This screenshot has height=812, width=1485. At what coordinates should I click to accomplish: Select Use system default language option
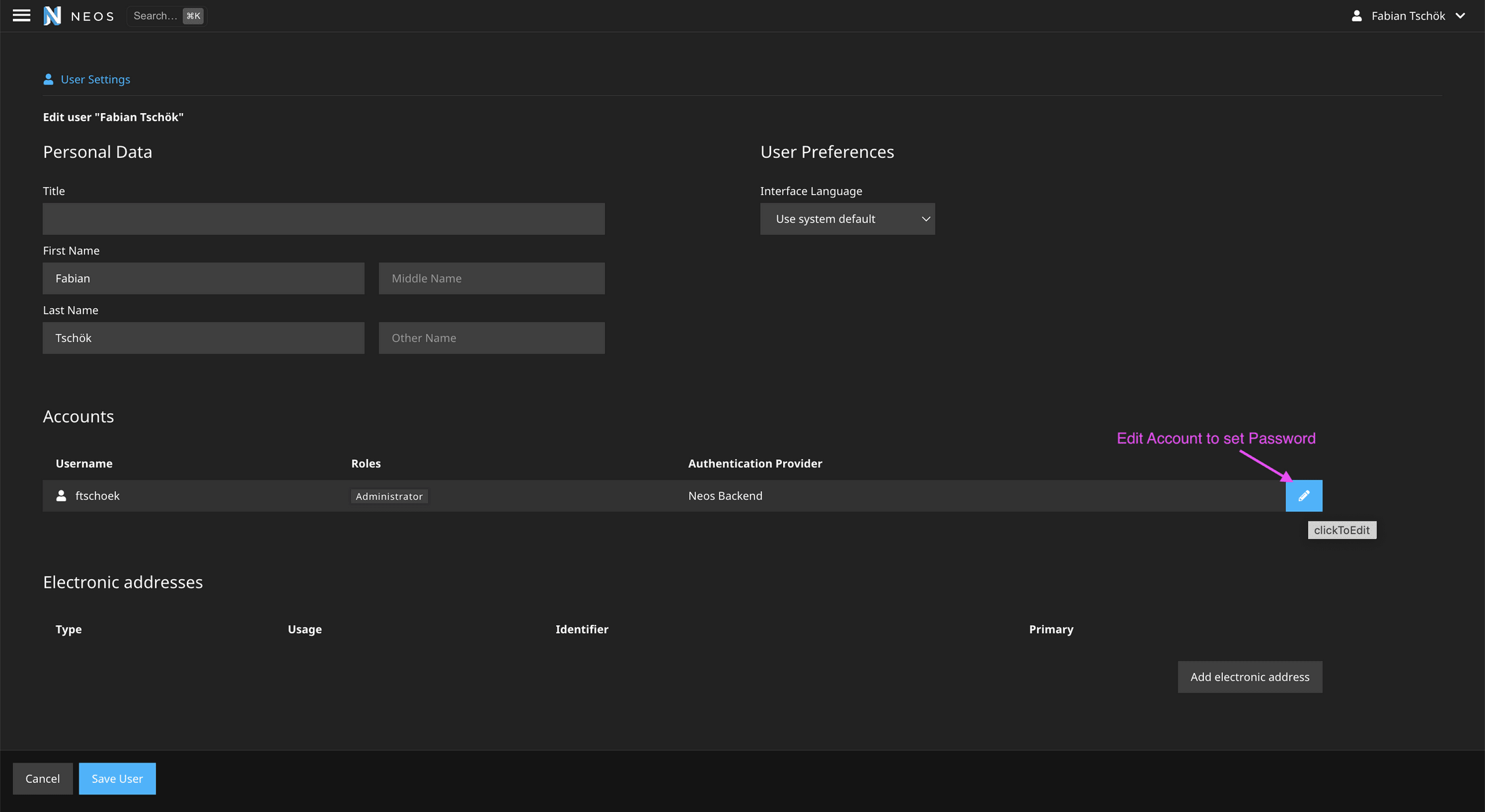point(847,218)
